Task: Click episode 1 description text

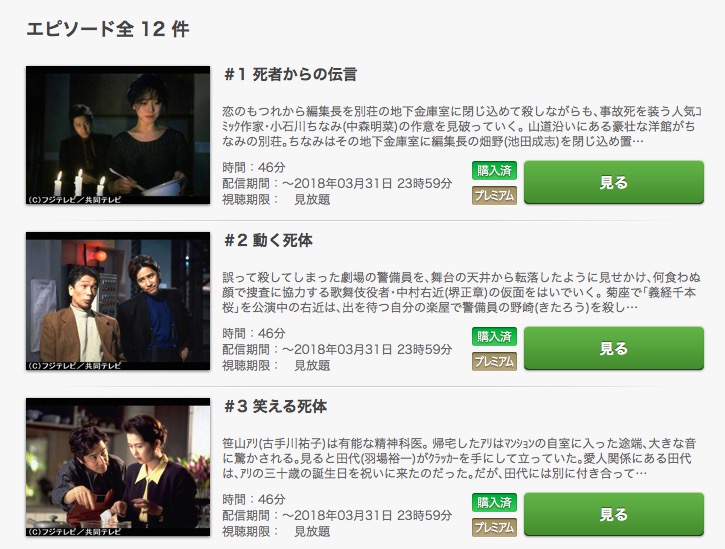Action: click(462, 126)
